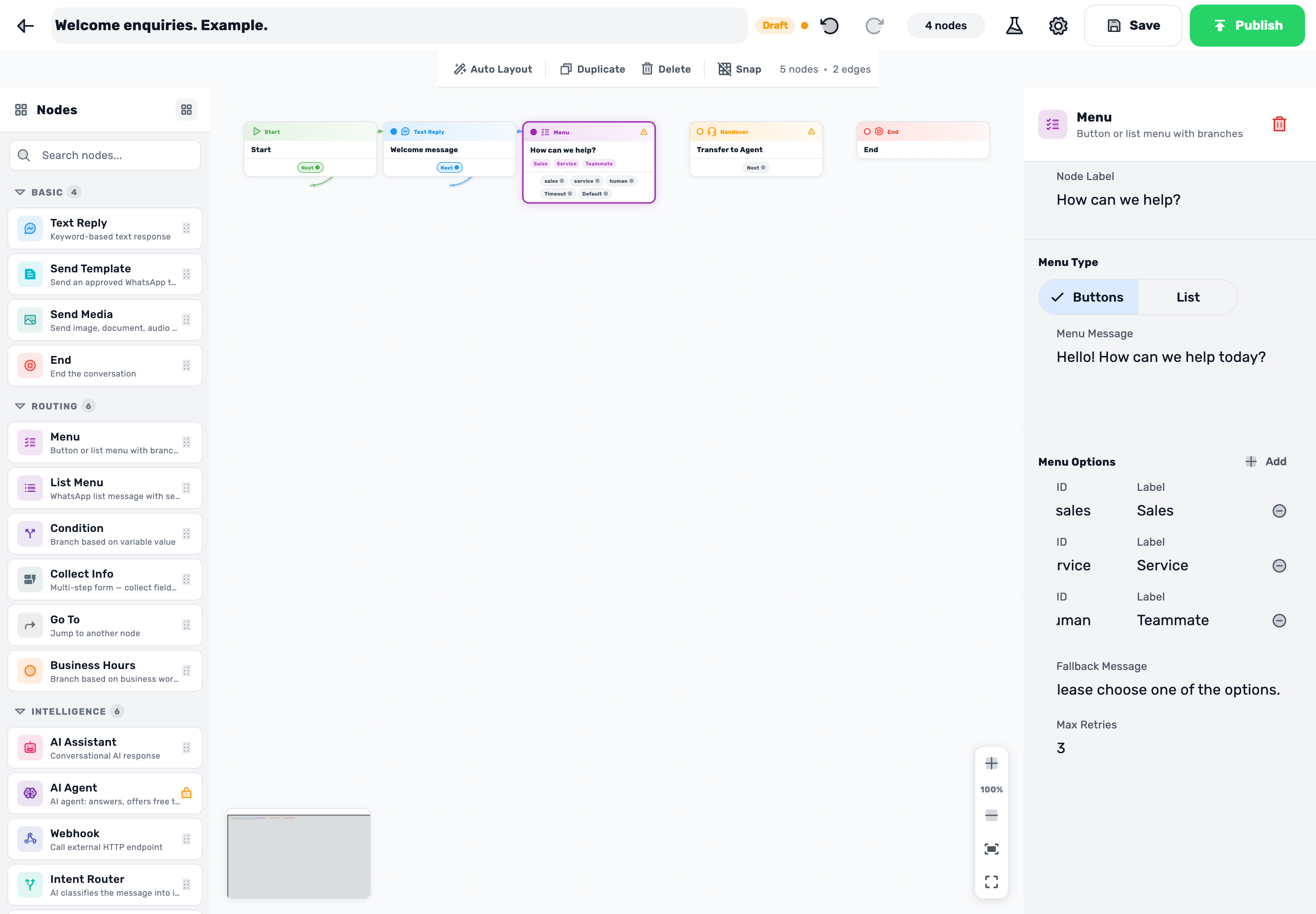Select List menu type

tap(1188, 297)
